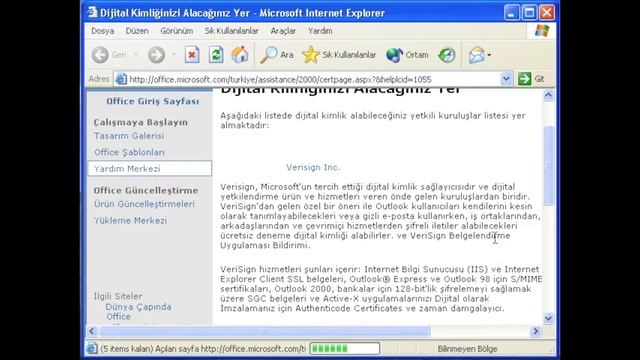Select Yardım Merkezi sidebar item

point(149,169)
